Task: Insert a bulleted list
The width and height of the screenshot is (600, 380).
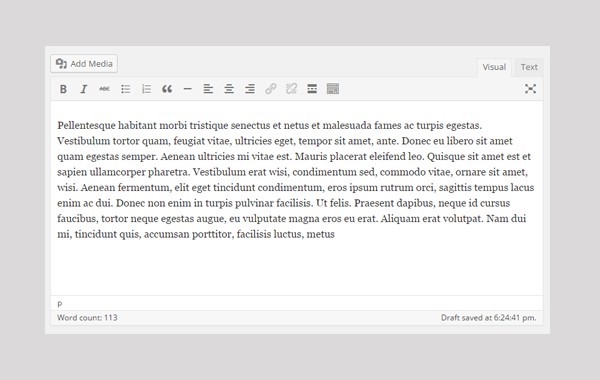Action: click(126, 89)
